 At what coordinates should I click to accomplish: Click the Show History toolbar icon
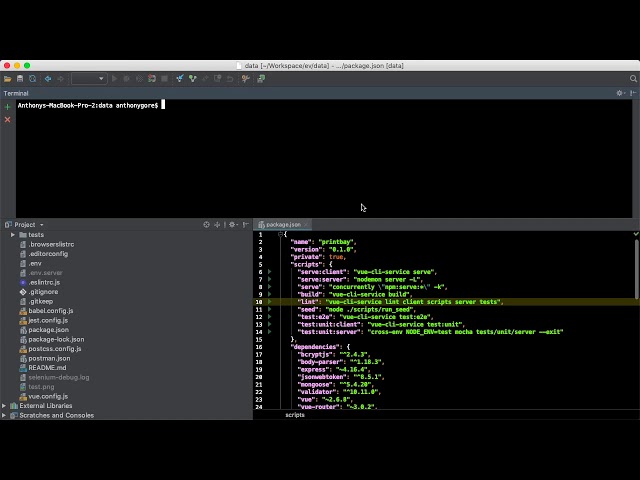pos(218,79)
